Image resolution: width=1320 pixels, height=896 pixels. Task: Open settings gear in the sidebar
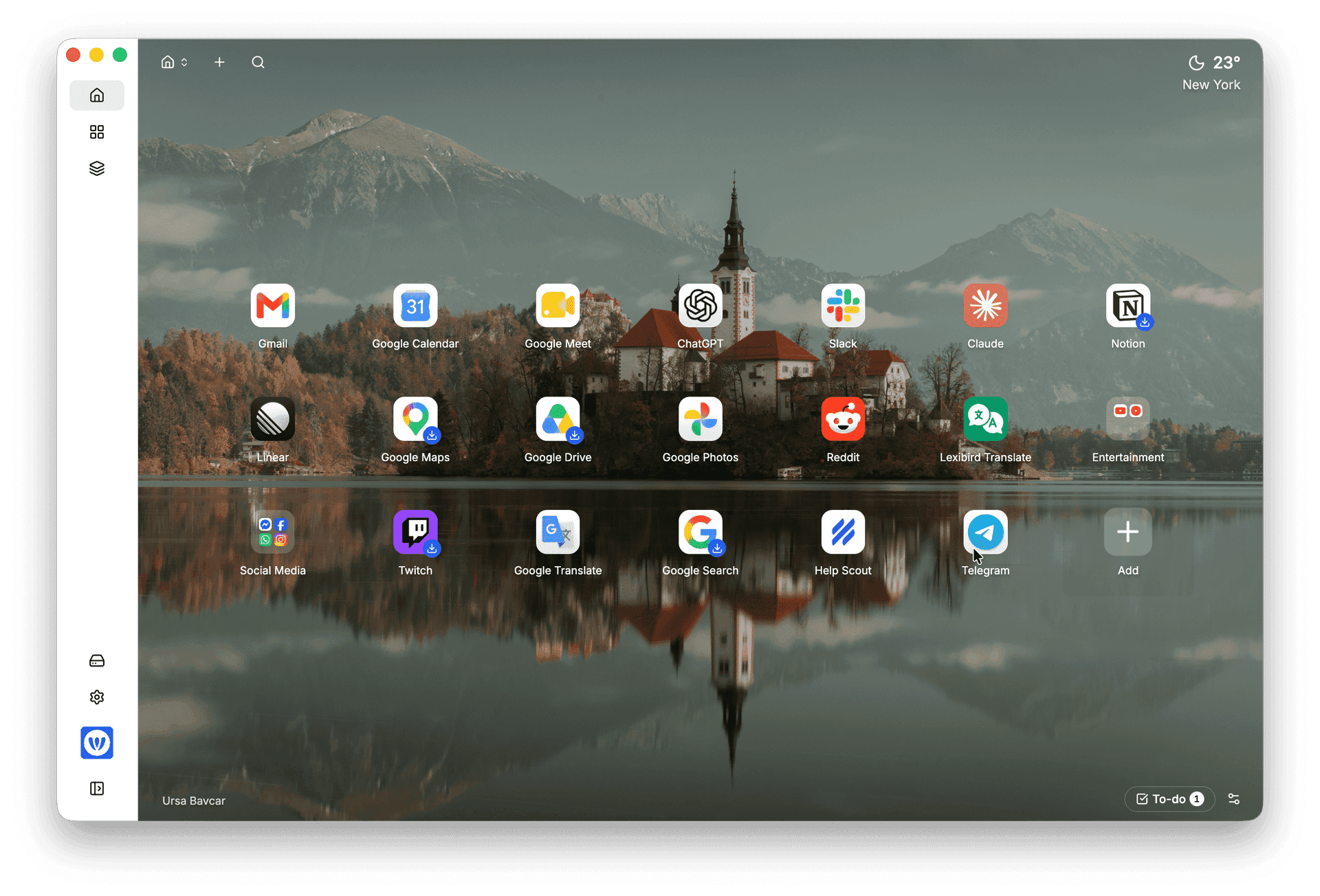pyautogui.click(x=97, y=697)
